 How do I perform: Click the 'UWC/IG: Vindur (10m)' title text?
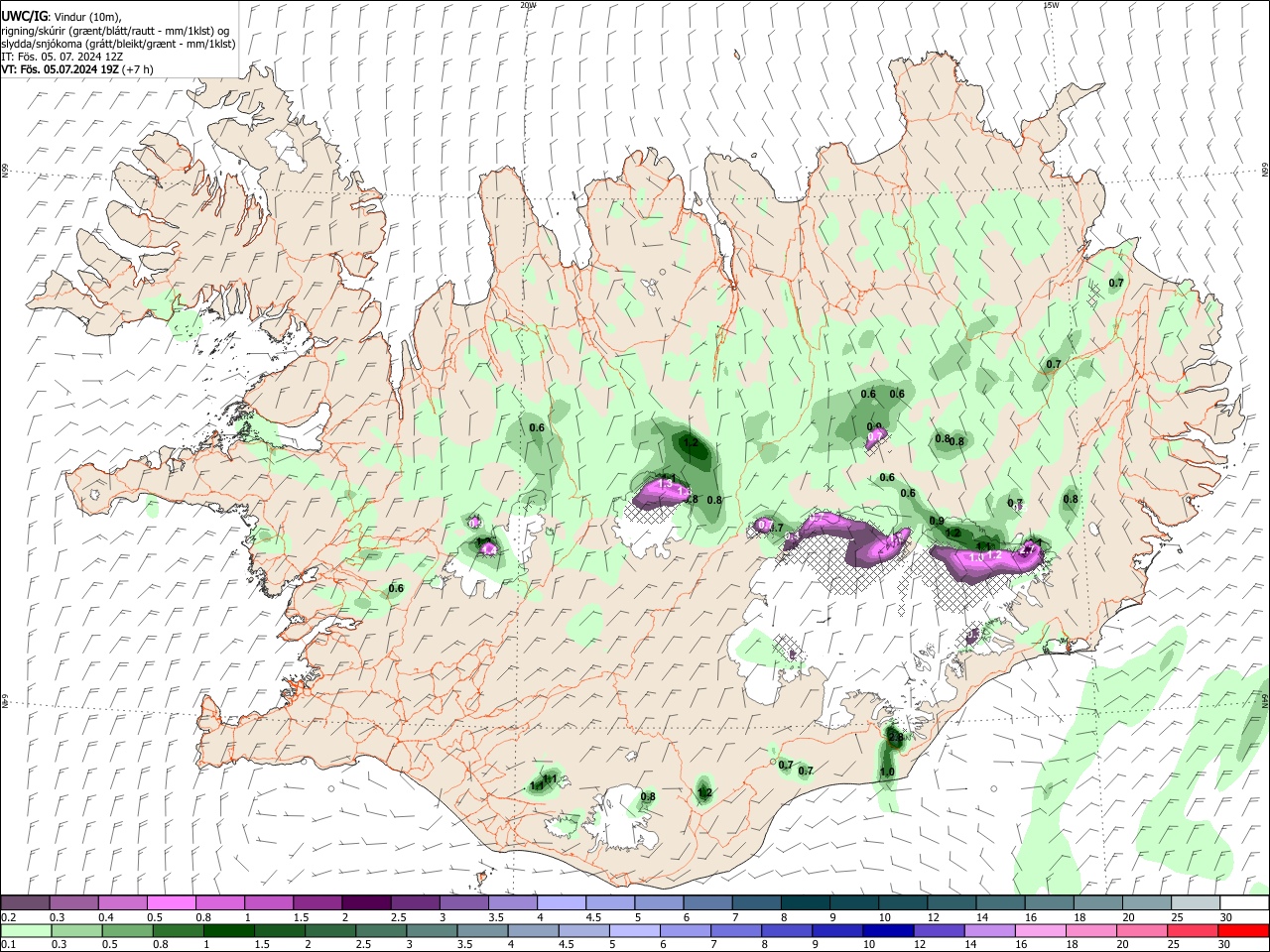(x=62, y=16)
